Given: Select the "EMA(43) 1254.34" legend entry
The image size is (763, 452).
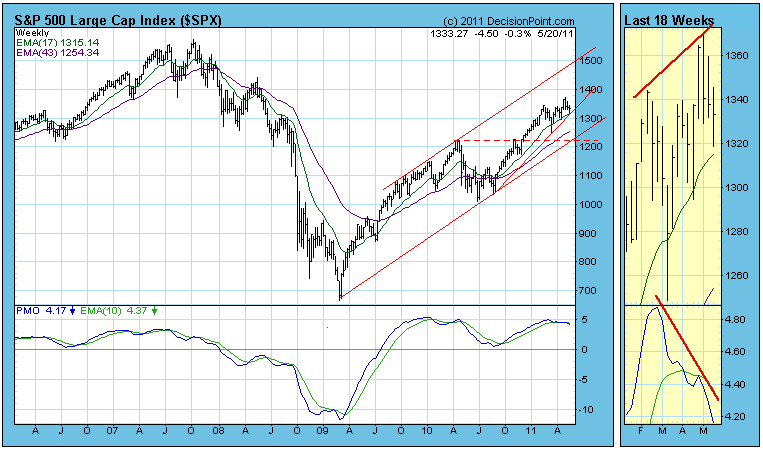Looking at the screenshot, I should (57, 52).
